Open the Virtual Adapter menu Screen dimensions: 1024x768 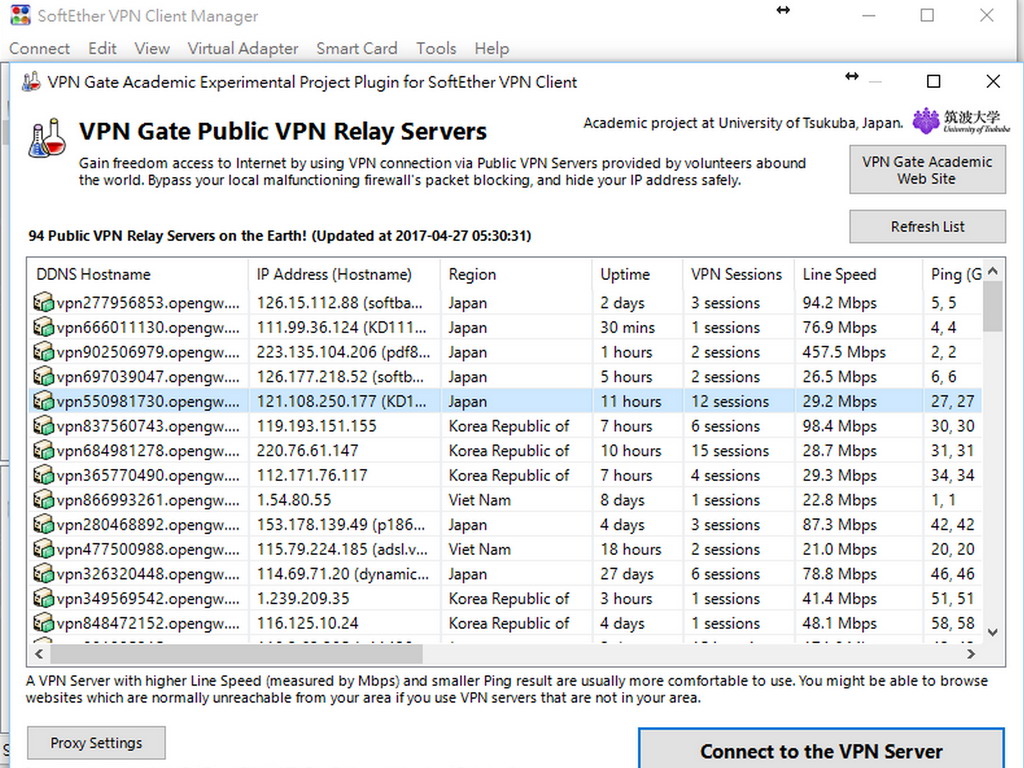coord(243,48)
